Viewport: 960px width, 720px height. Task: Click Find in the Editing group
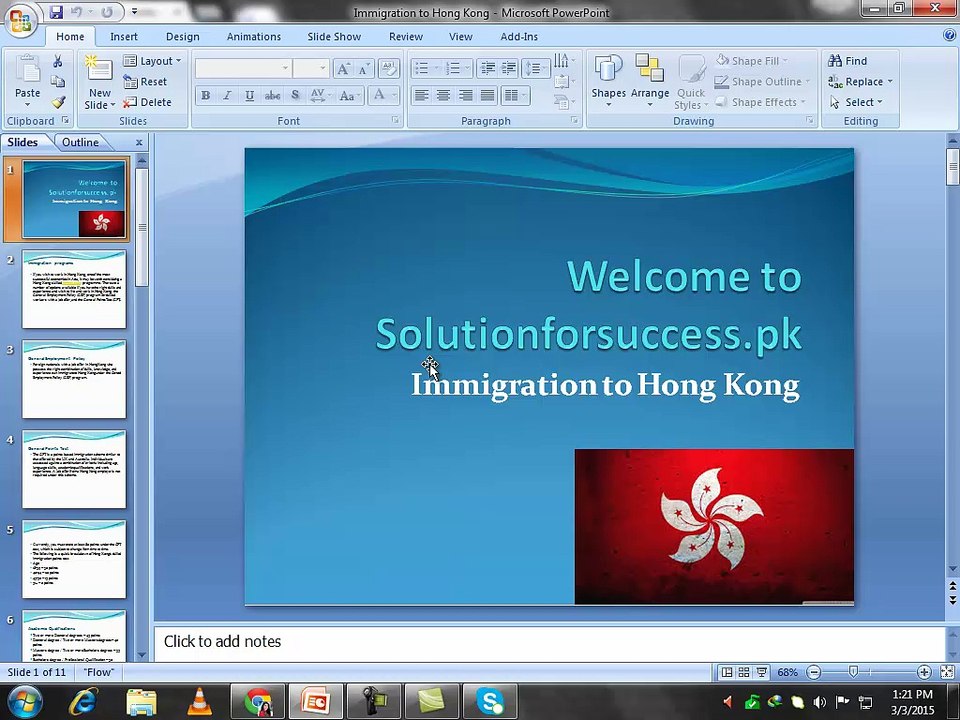click(847, 61)
